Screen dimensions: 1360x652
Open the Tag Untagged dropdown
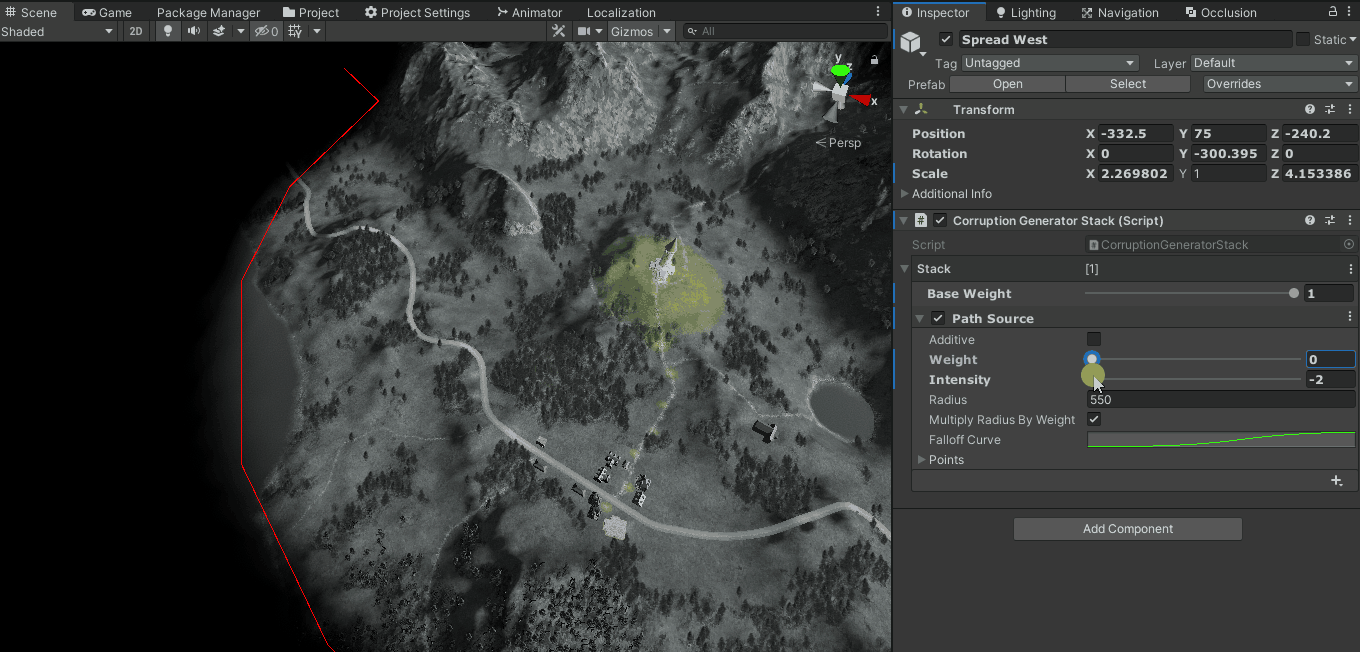[x=1049, y=63]
